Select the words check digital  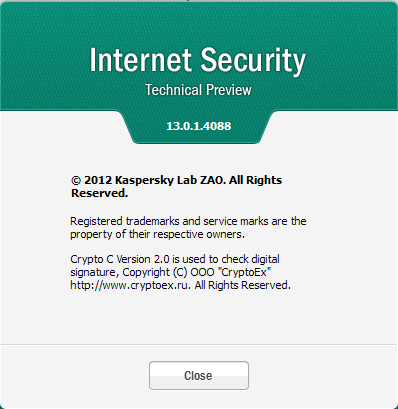coord(250,259)
